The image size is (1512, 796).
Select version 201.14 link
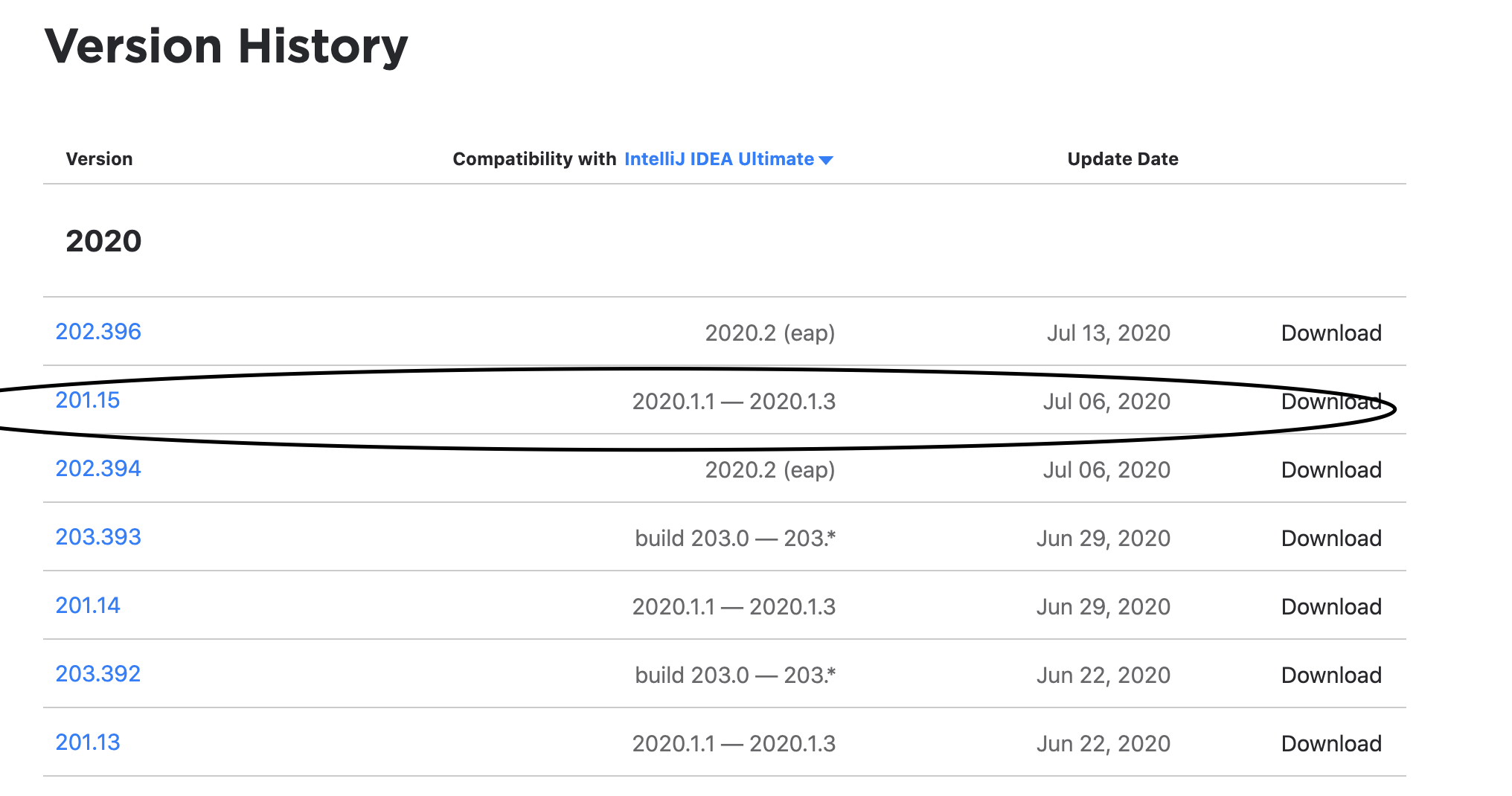tap(88, 606)
